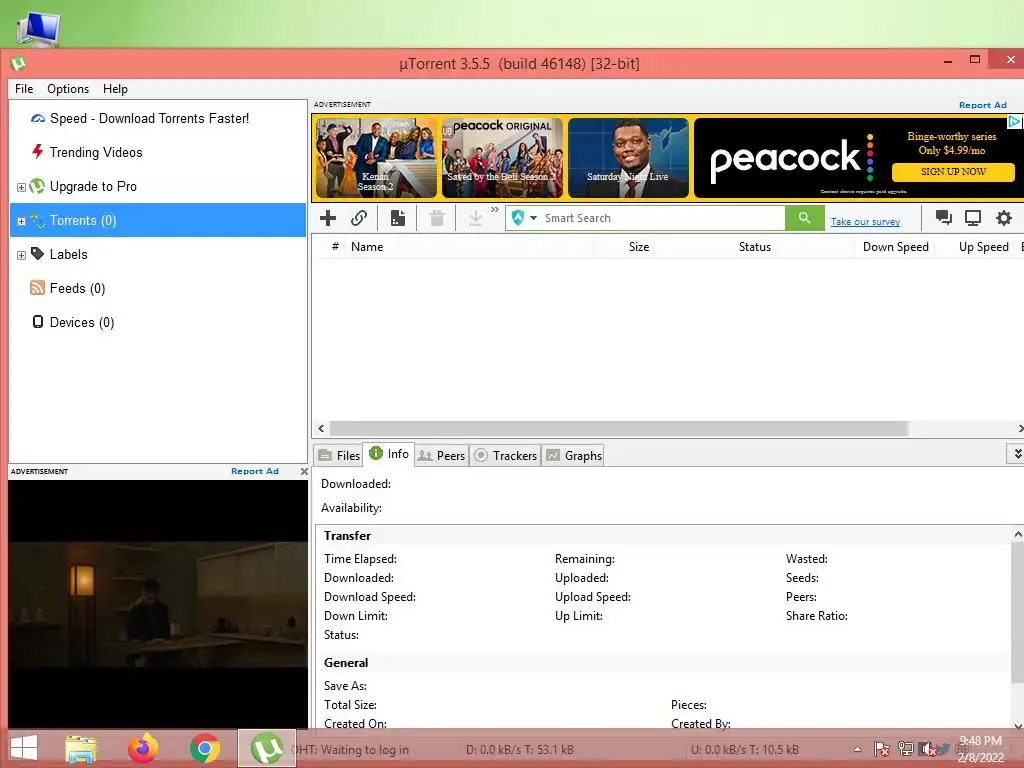Click the Add Torrent plus icon

[328, 218]
